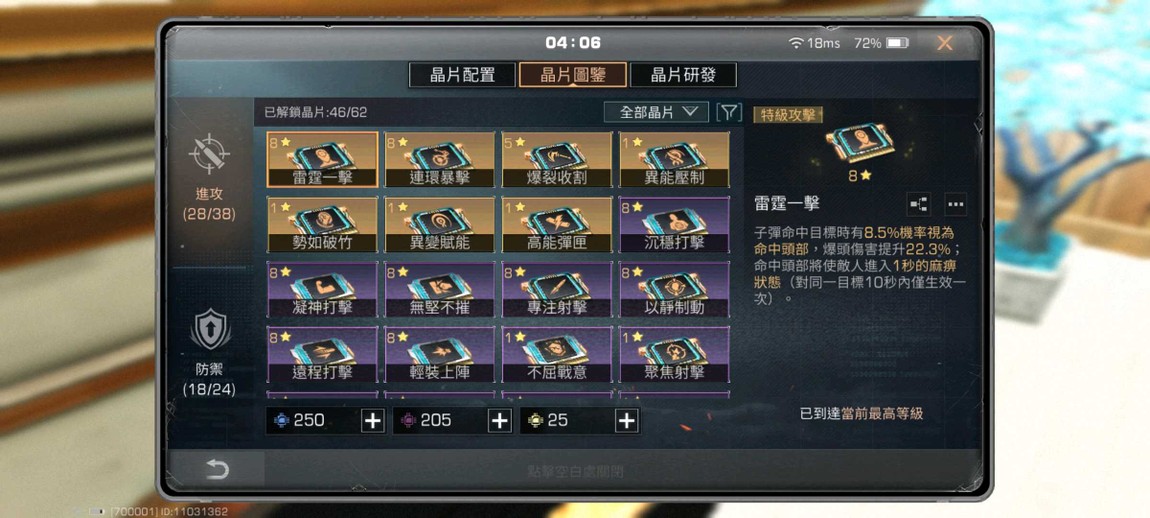Choose the 沉穩打擊 purple chip
Screen dimensions: 1150x518
coord(675,225)
